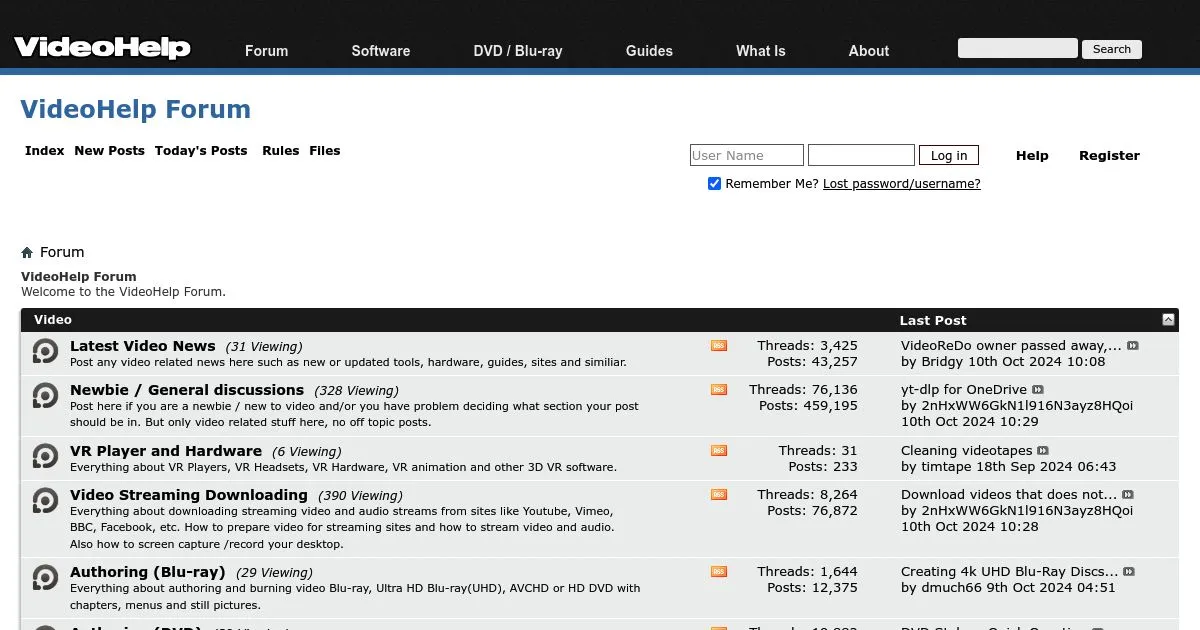Go to last post icon for Cleaning videotapes
The height and width of the screenshot is (630, 1200).
coord(1043,451)
